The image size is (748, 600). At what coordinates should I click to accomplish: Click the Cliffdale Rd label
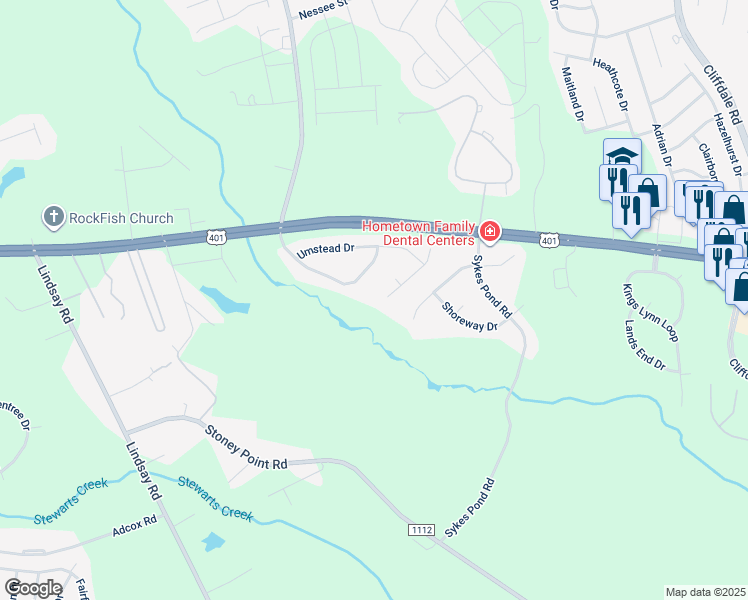point(723,95)
